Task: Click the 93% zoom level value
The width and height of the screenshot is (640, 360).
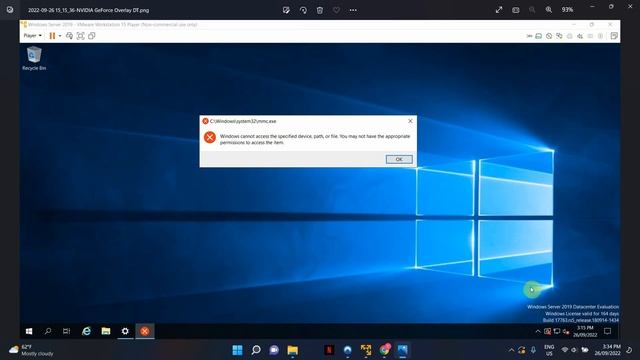Action: 567,10
